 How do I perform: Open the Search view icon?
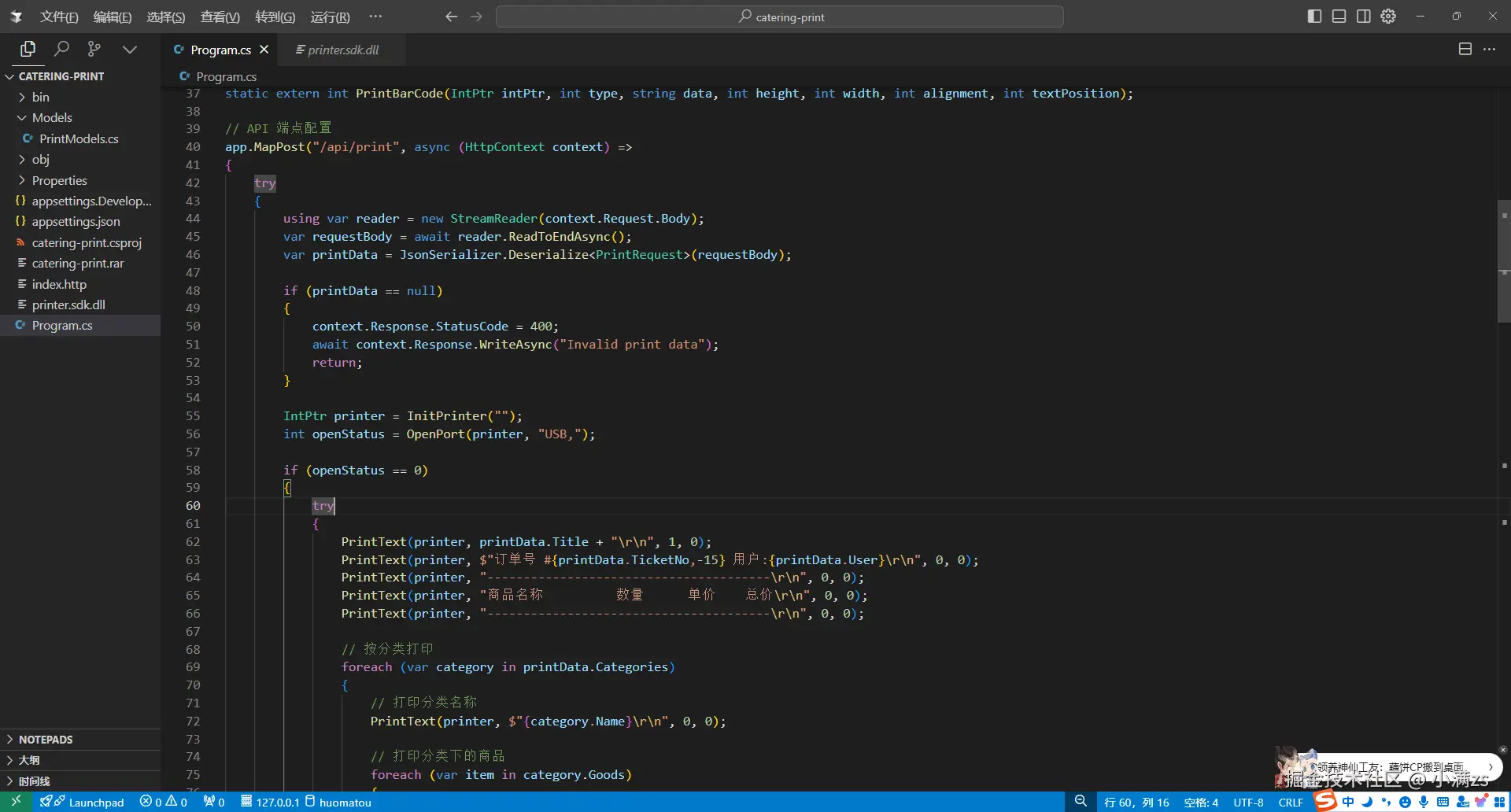coord(61,49)
